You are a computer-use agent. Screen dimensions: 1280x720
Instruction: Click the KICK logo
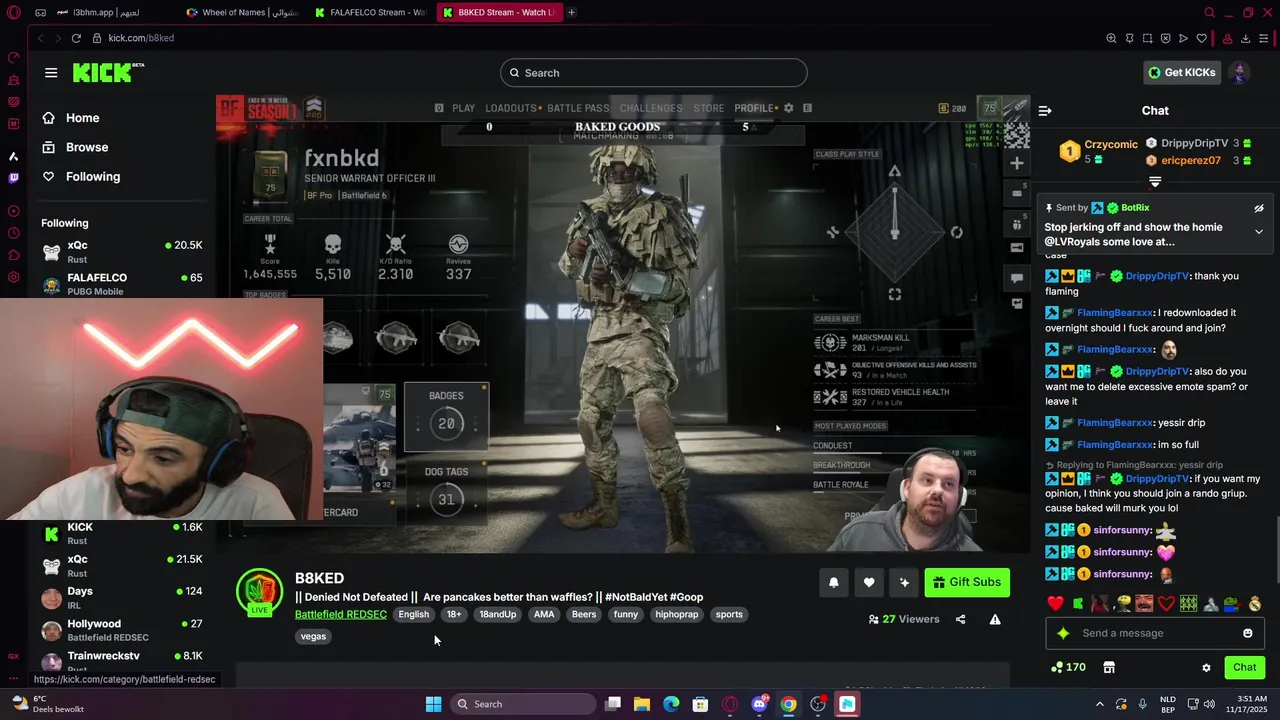tap(108, 72)
